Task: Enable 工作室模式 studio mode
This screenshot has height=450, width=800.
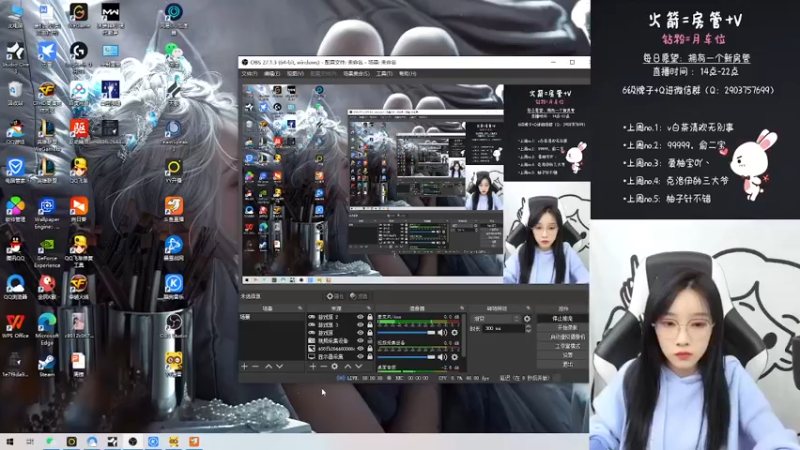Action: coord(563,346)
